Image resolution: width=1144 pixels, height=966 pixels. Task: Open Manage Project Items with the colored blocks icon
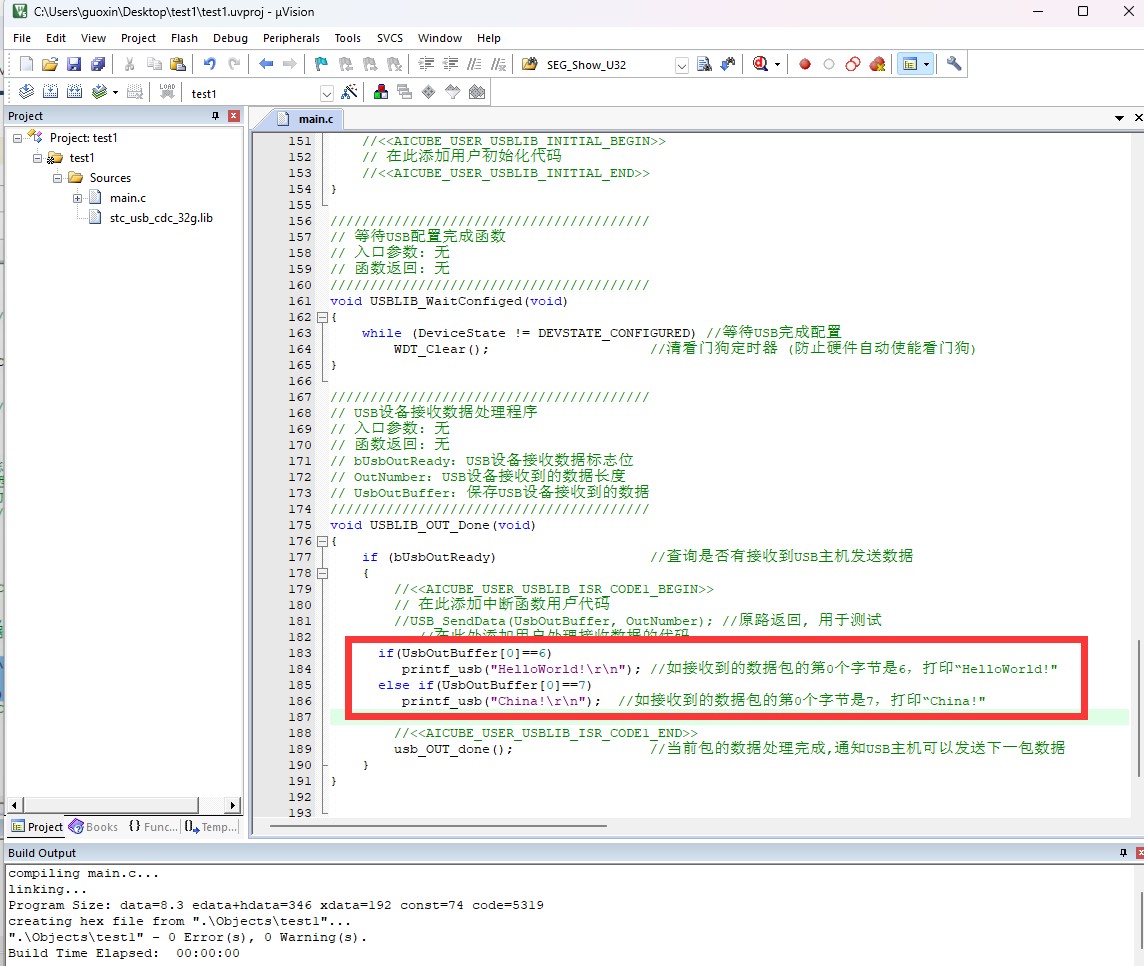tap(380, 92)
